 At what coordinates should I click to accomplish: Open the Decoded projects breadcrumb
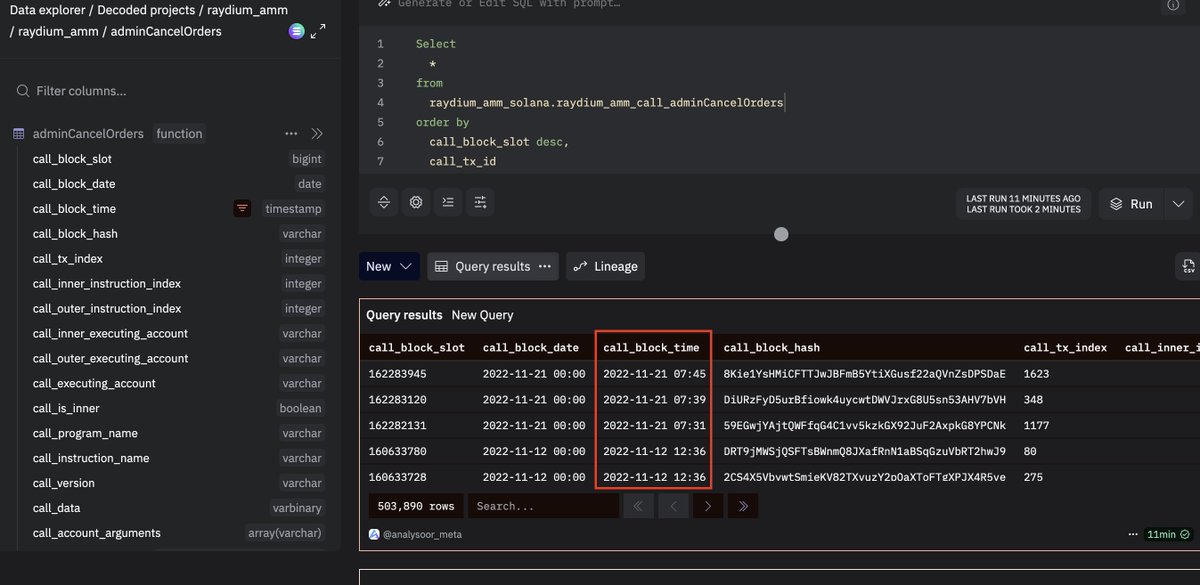[146, 11]
